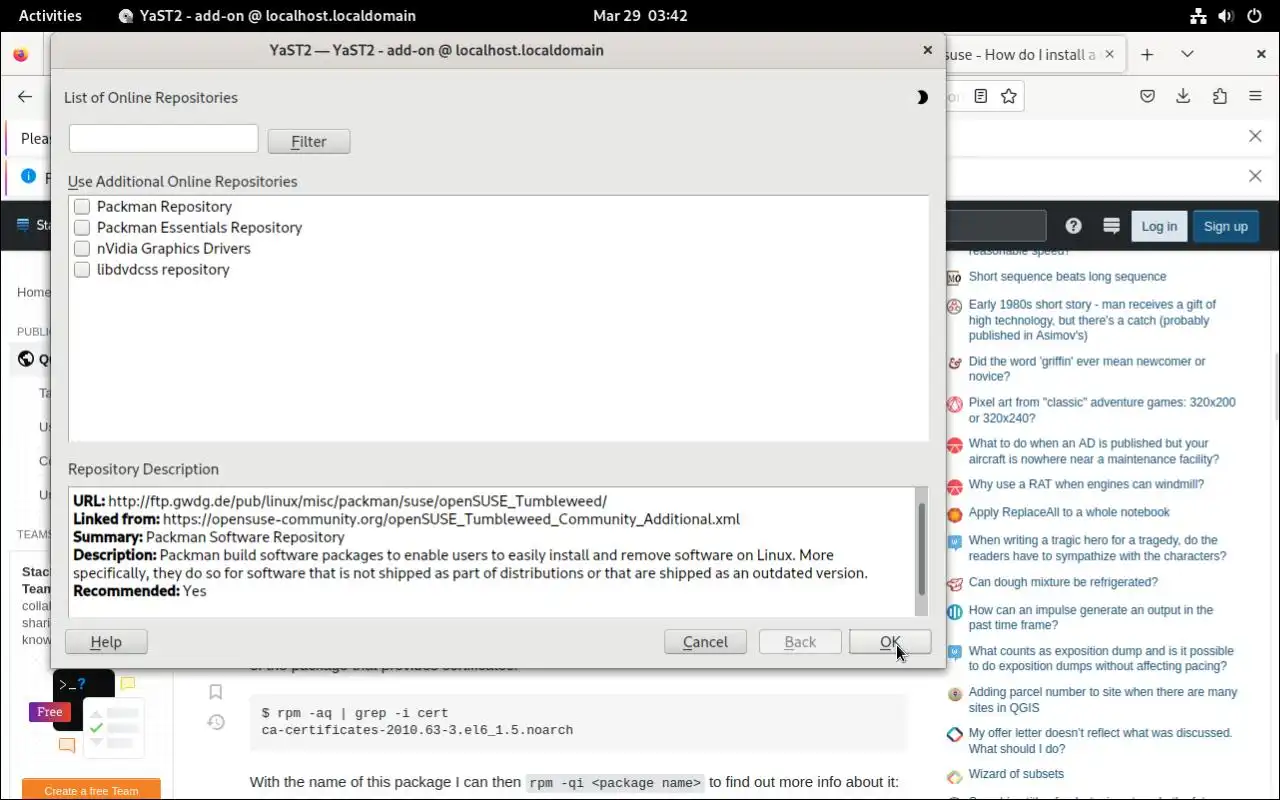Click OK in the YaST2 dialog
Image resolution: width=1280 pixels, height=800 pixels.
coord(890,642)
